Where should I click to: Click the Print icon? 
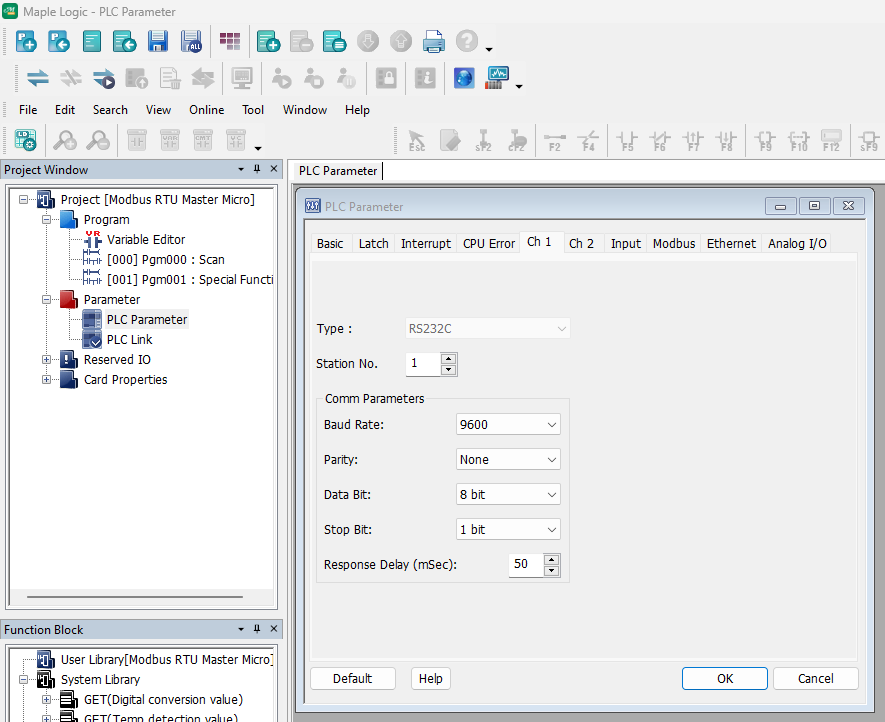click(x=433, y=41)
